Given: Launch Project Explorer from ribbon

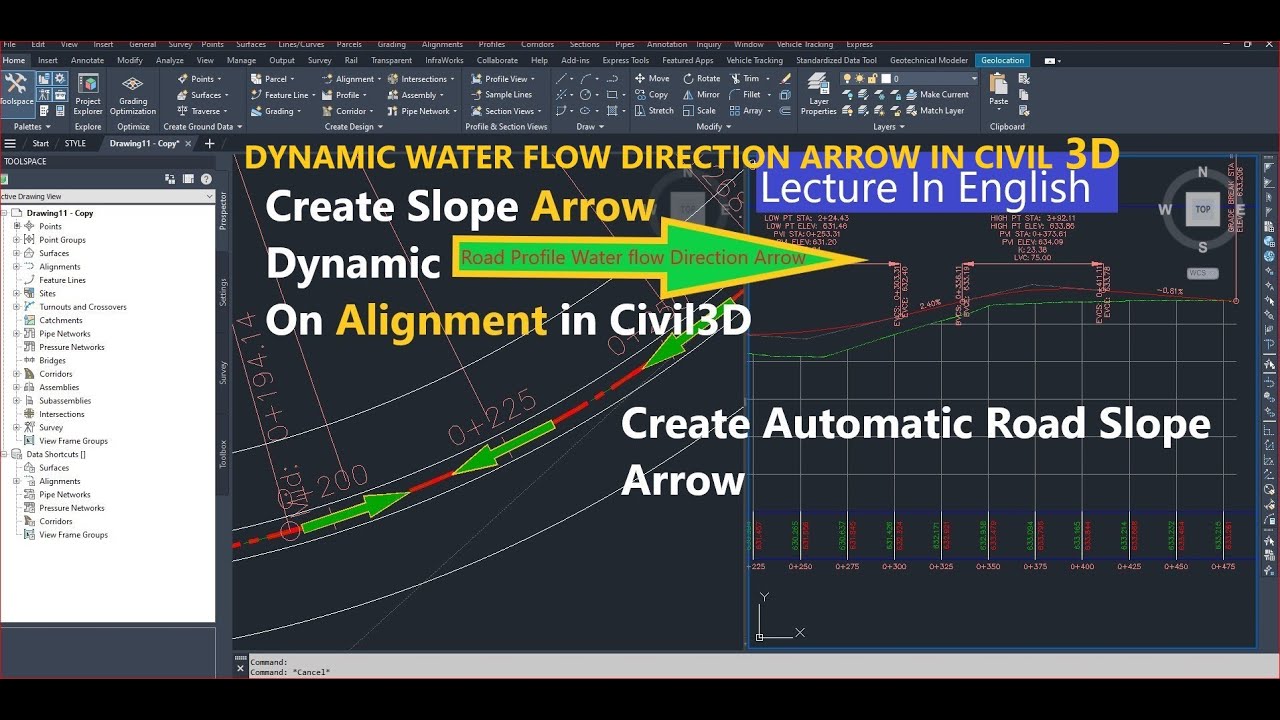Looking at the screenshot, I should pyautogui.click(x=88, y=93).
